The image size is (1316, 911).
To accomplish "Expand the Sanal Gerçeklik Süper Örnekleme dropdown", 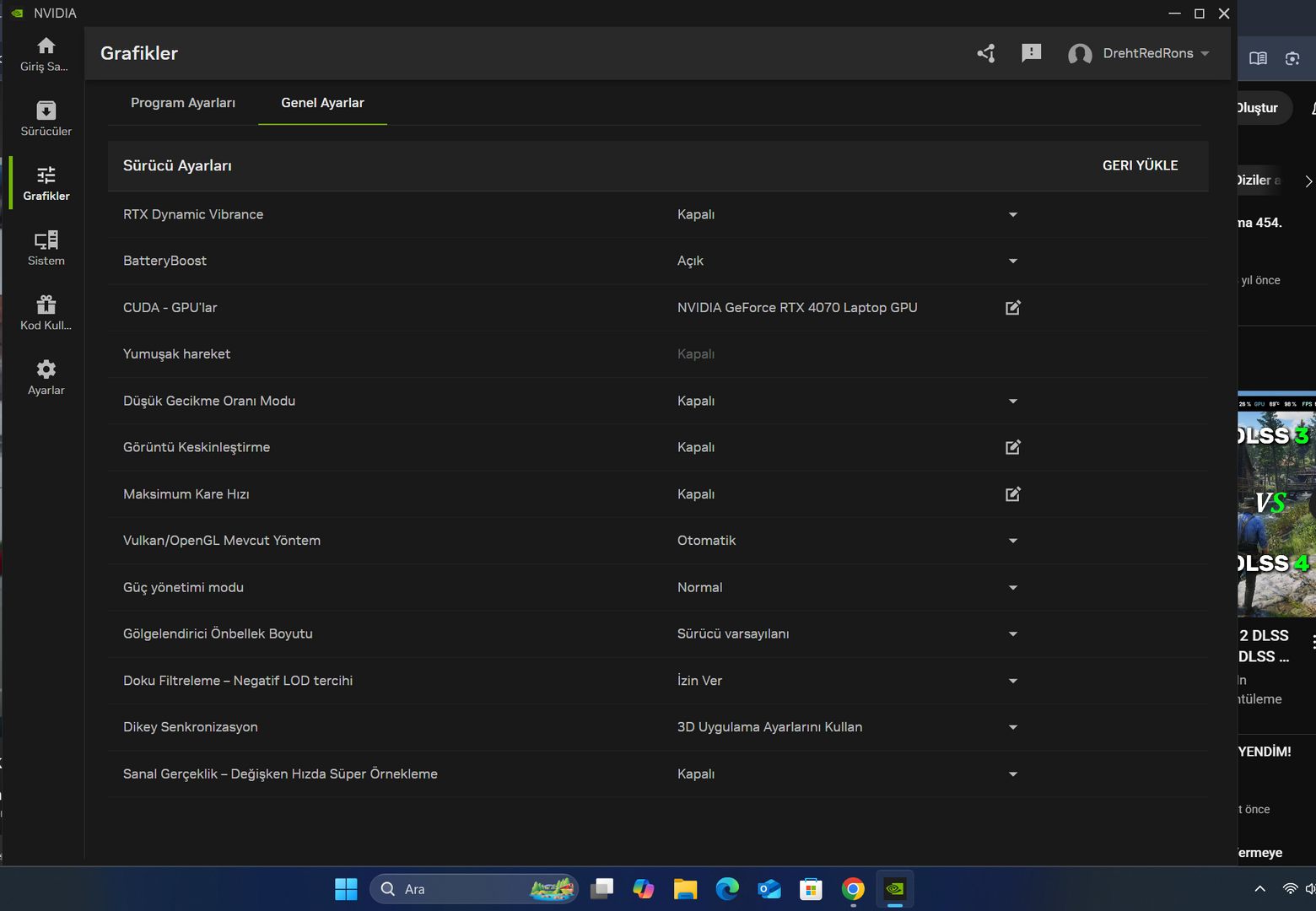I will click(1013, 774).
